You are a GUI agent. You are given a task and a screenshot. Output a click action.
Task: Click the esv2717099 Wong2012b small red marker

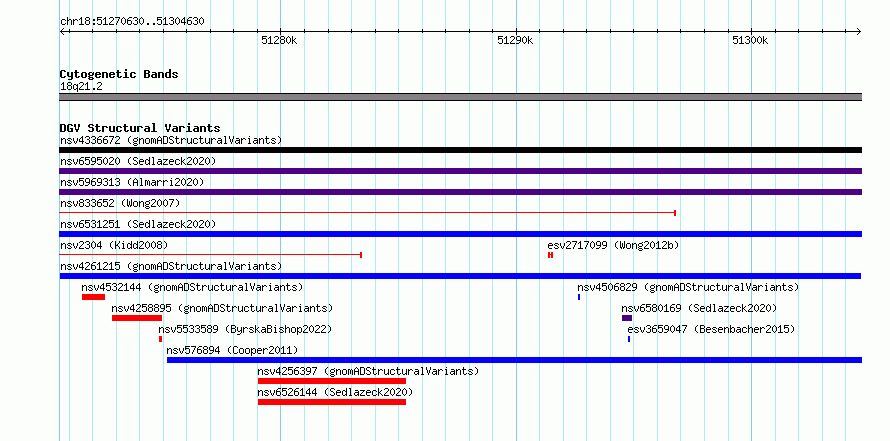[551, 255]
